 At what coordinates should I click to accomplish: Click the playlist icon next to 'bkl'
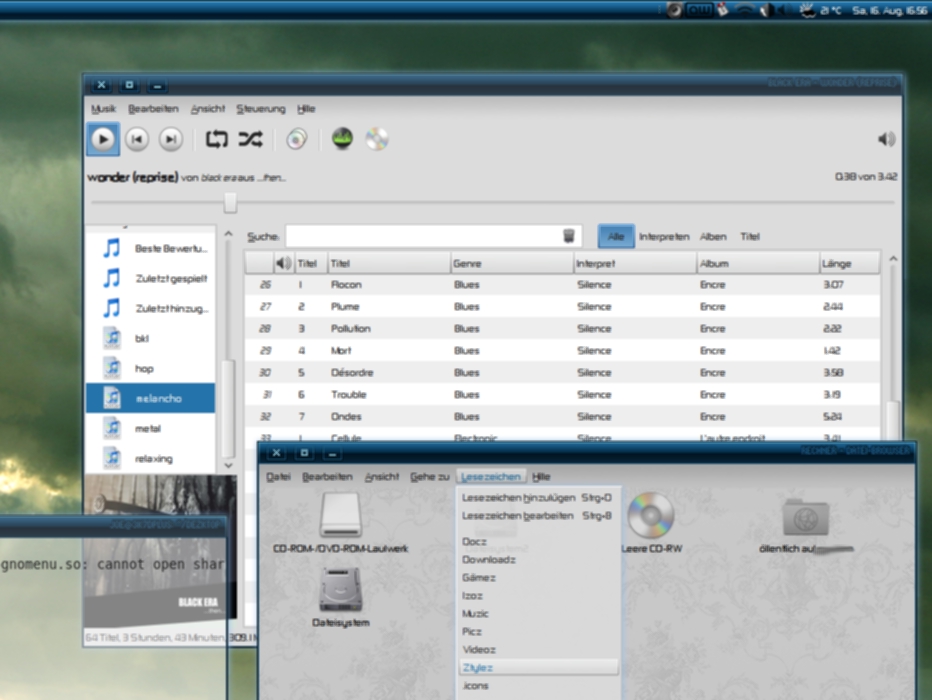click(112, 338)
